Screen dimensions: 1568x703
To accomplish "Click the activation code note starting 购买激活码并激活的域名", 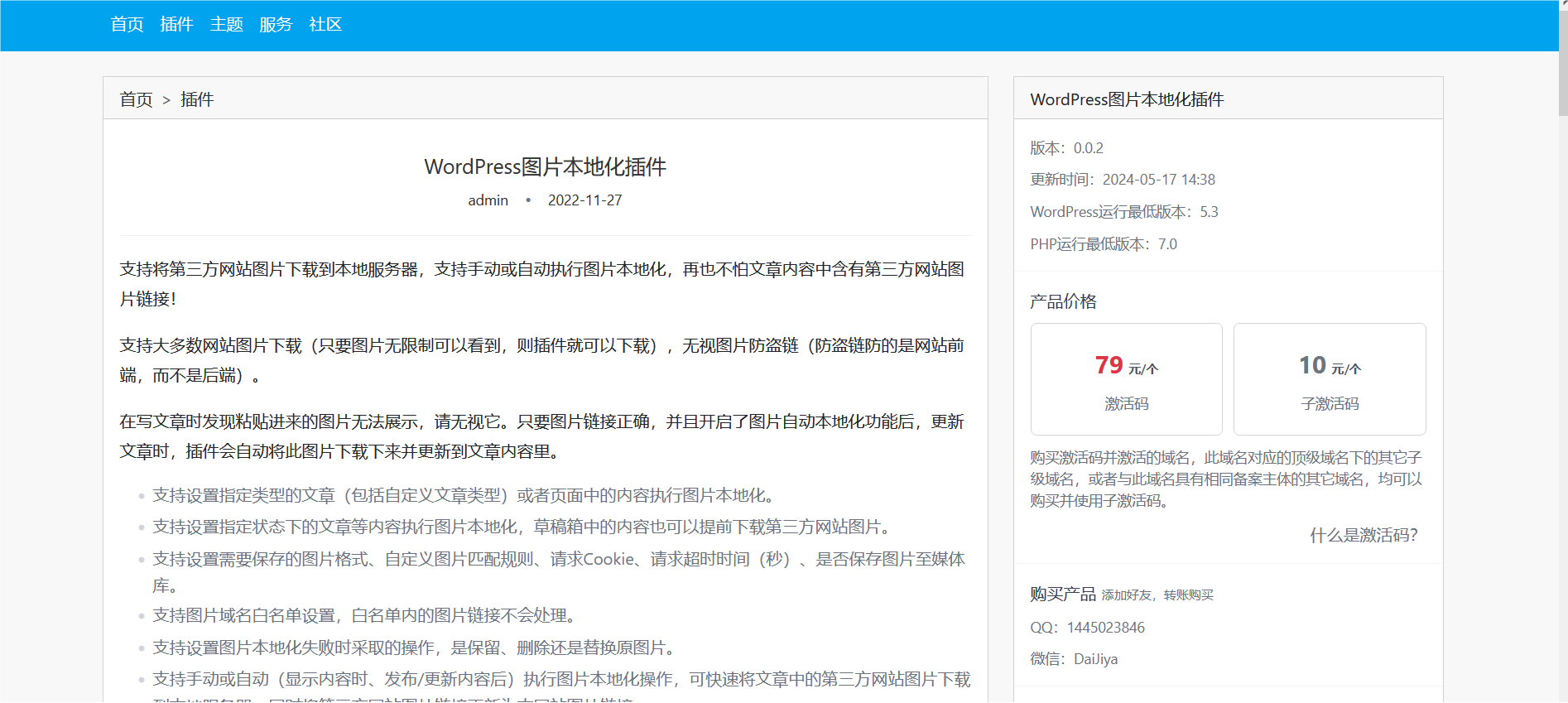I will click(1226, 479).
